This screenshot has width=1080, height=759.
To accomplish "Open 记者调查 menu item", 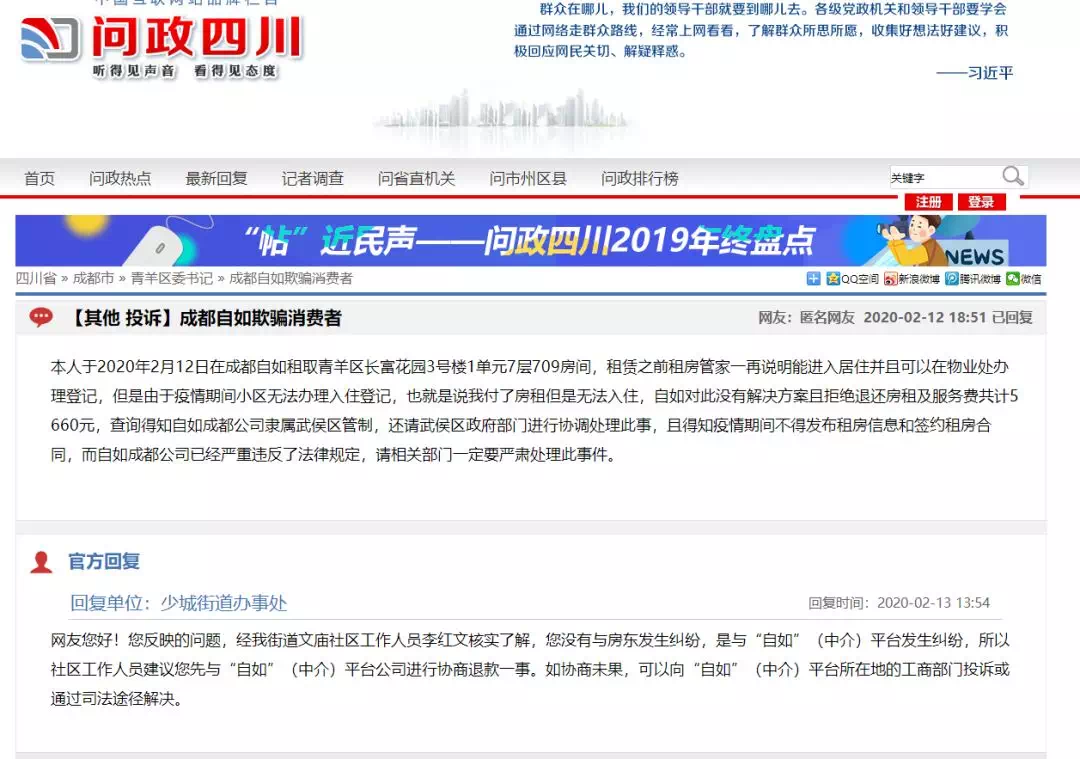I will point(313,178).
